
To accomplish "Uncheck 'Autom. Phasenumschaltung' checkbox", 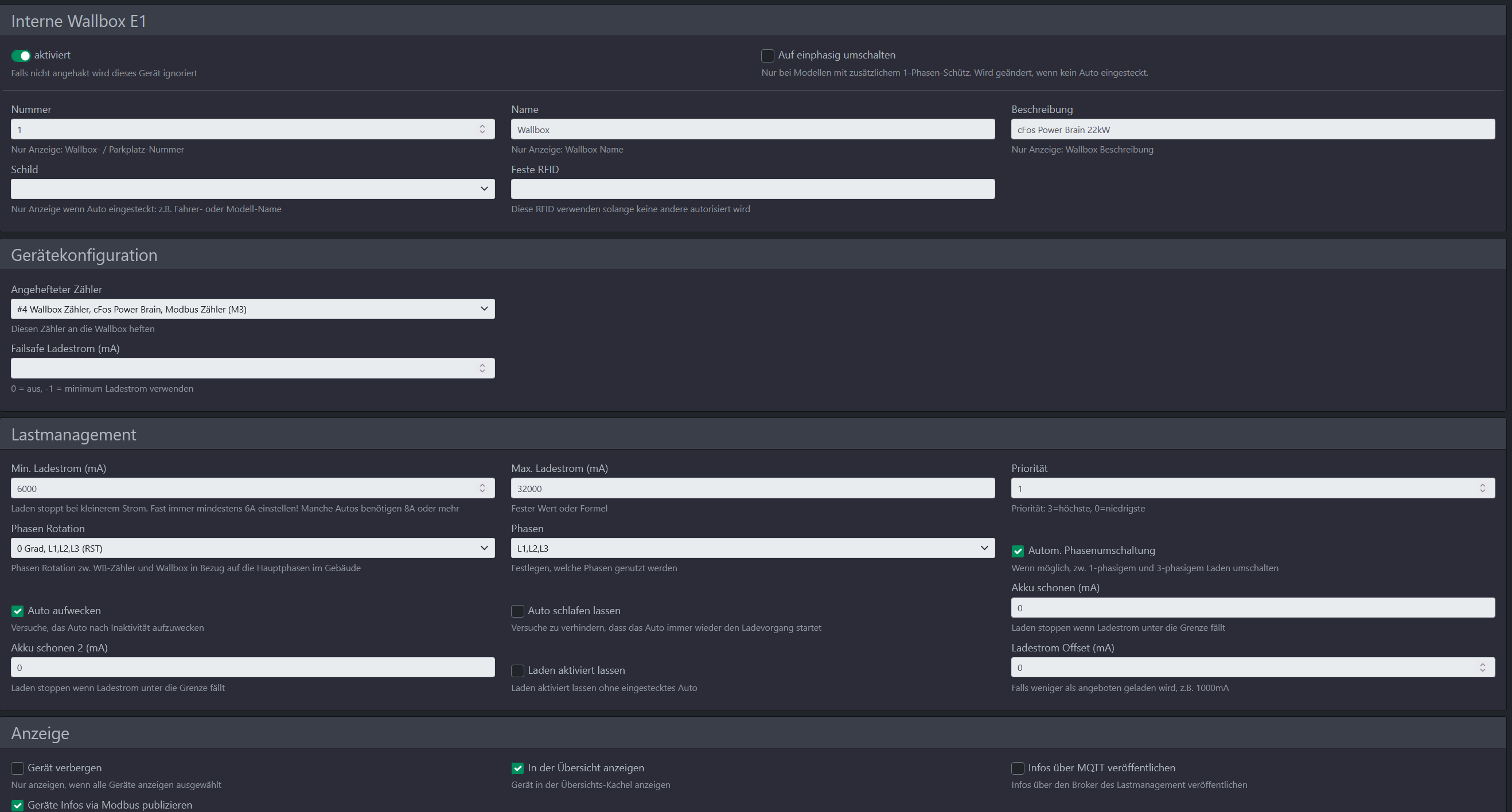I will tap(1018, 551).
